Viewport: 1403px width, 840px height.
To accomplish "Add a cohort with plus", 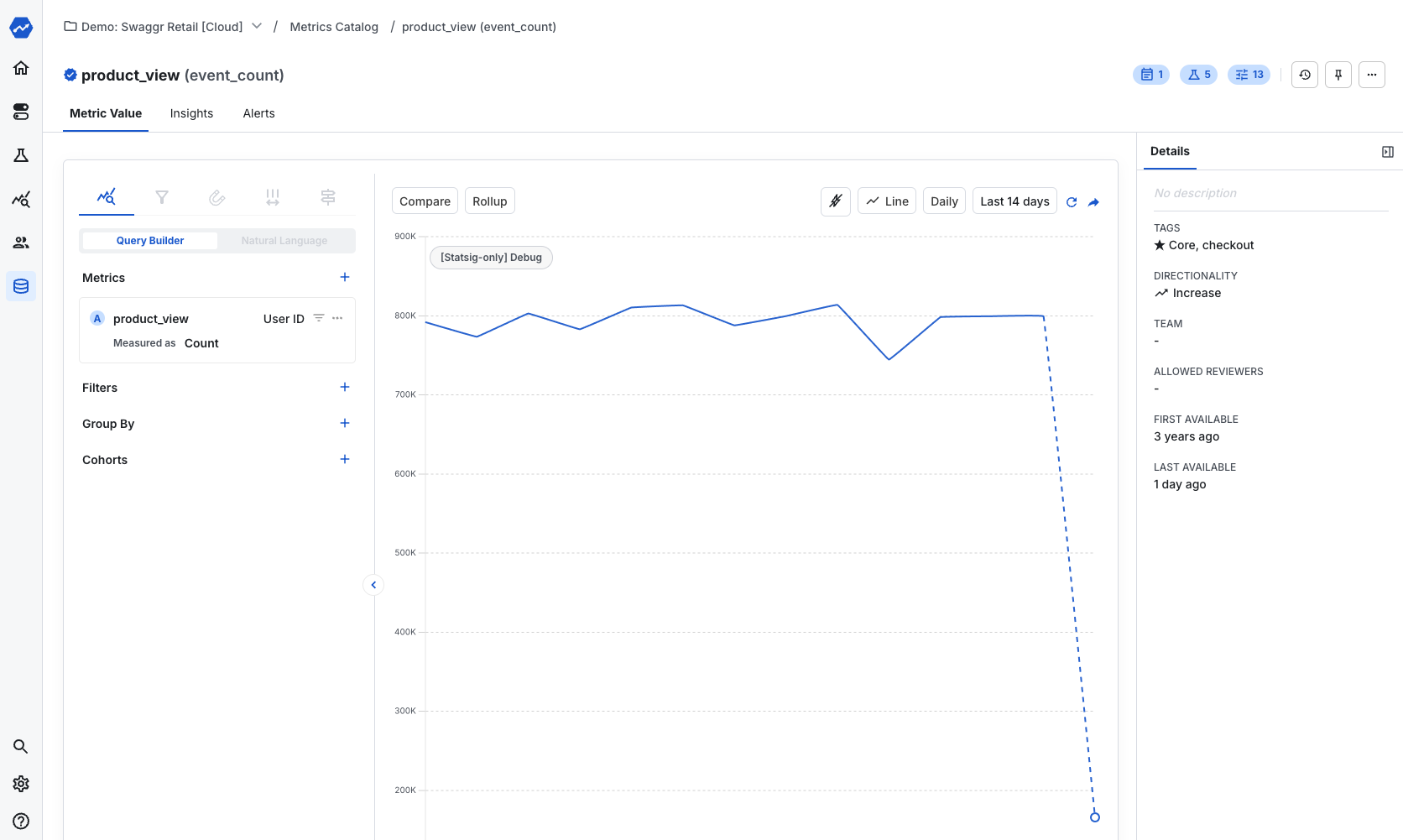I will 345,459.
